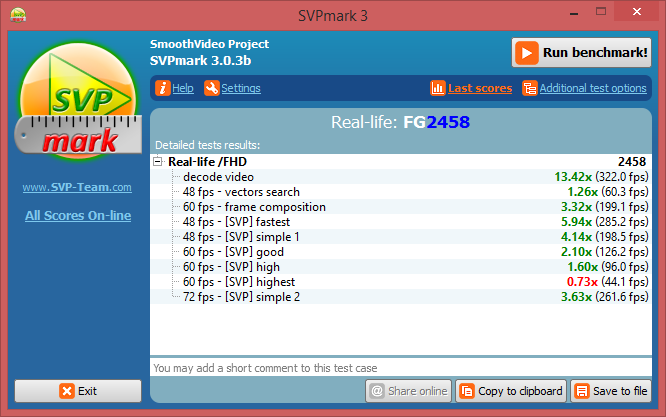Select the decode video row
Screen dimensions: 666x417
tap(401, 177)
